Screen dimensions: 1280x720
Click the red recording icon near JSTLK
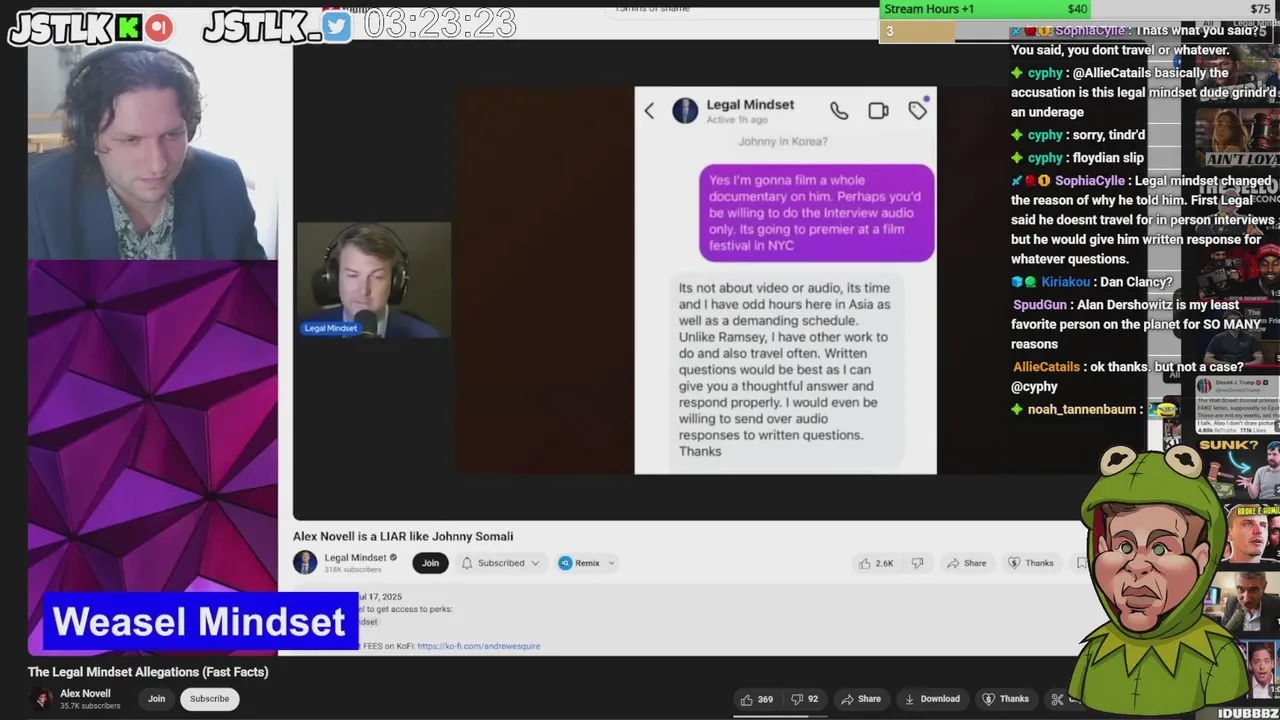(x=159, y=28)
